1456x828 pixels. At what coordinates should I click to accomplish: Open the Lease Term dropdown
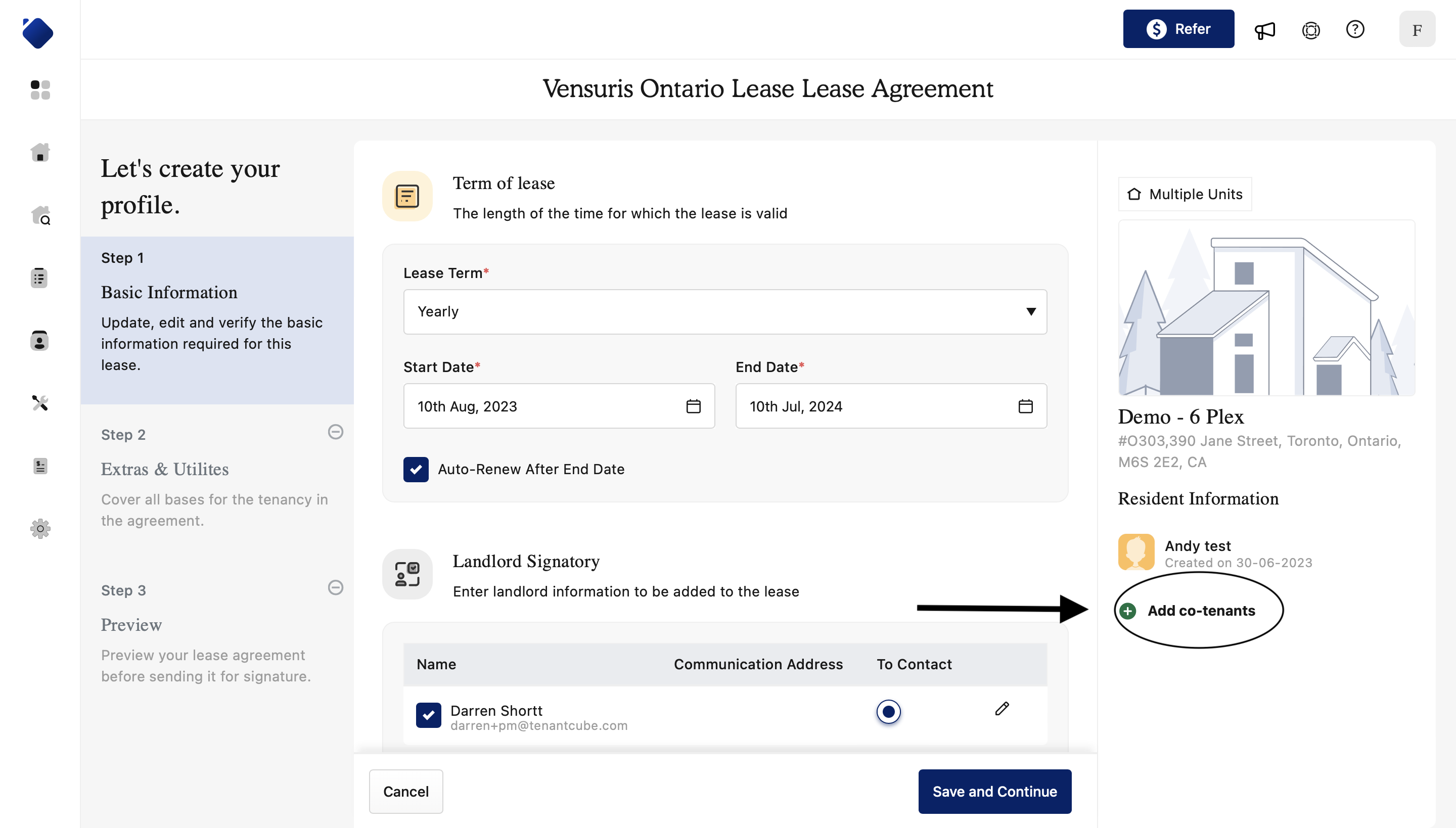click(x=724, y=311)
